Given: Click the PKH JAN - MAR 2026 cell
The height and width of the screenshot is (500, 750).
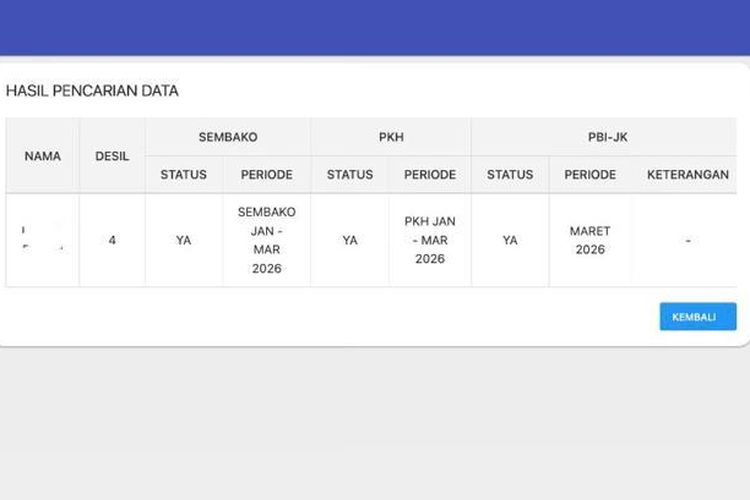Looking at the screenshot, I should [x=430, y=240].
